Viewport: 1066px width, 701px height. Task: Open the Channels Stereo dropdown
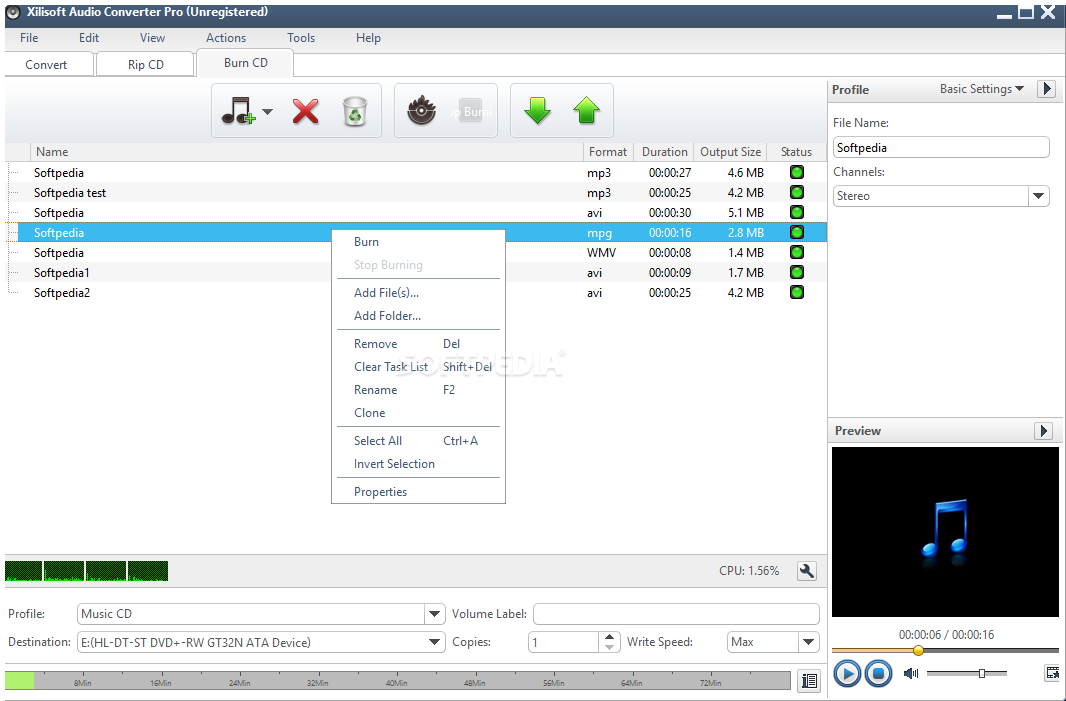tap(1037, 196)
